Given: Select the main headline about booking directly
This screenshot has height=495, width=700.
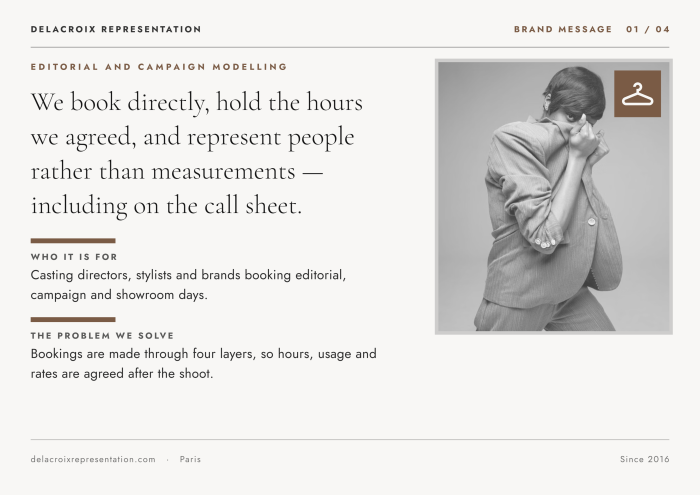Looking at the screenshot, I should tap(196, 154).
